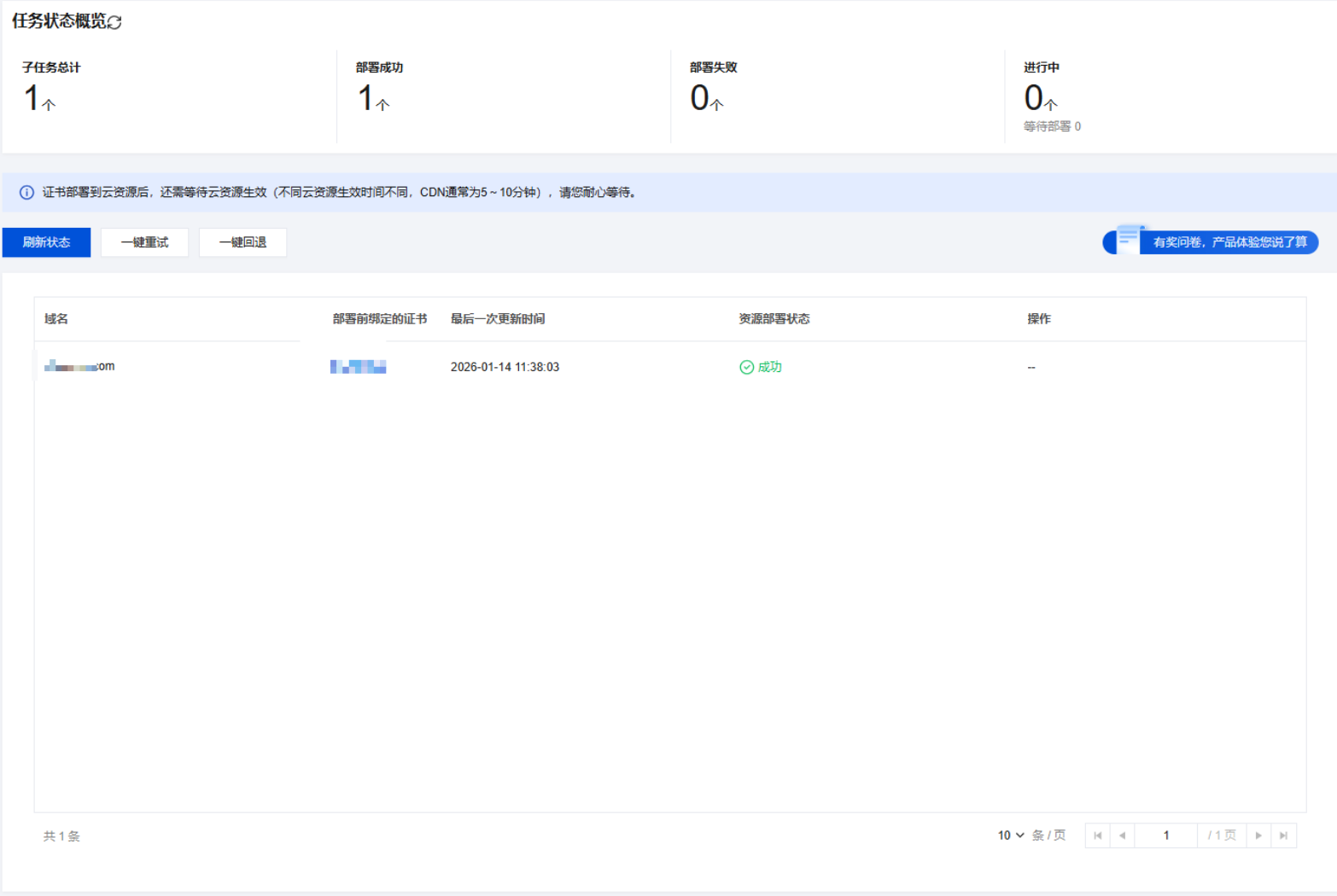The height and width of the screenshot is (896, 1337).
Task: Click the survey document icon on banner
Action: click(x=1128, y=240)
